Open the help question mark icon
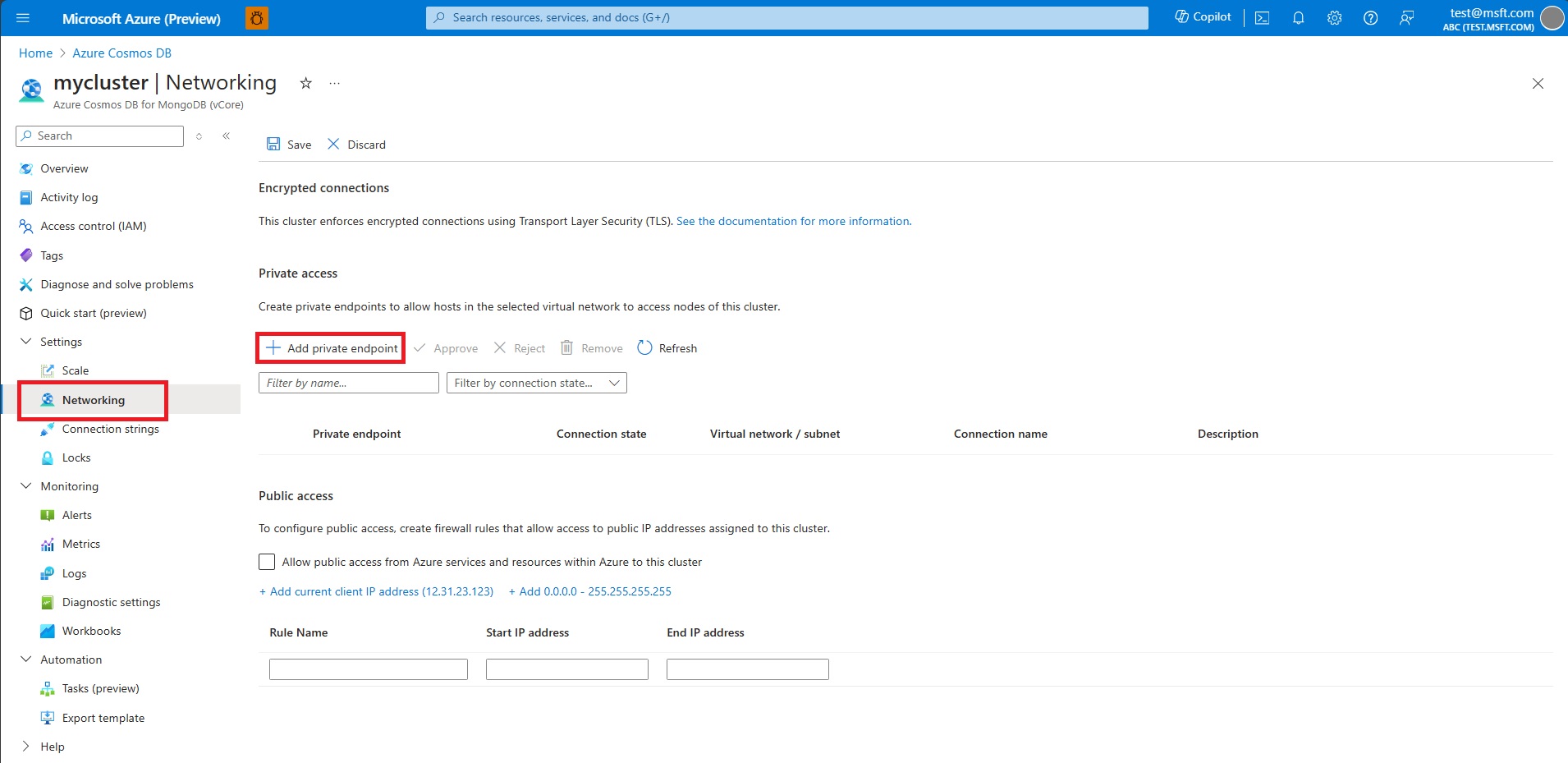Viewport: 1568px width, 763px height. coord(1370,17)
